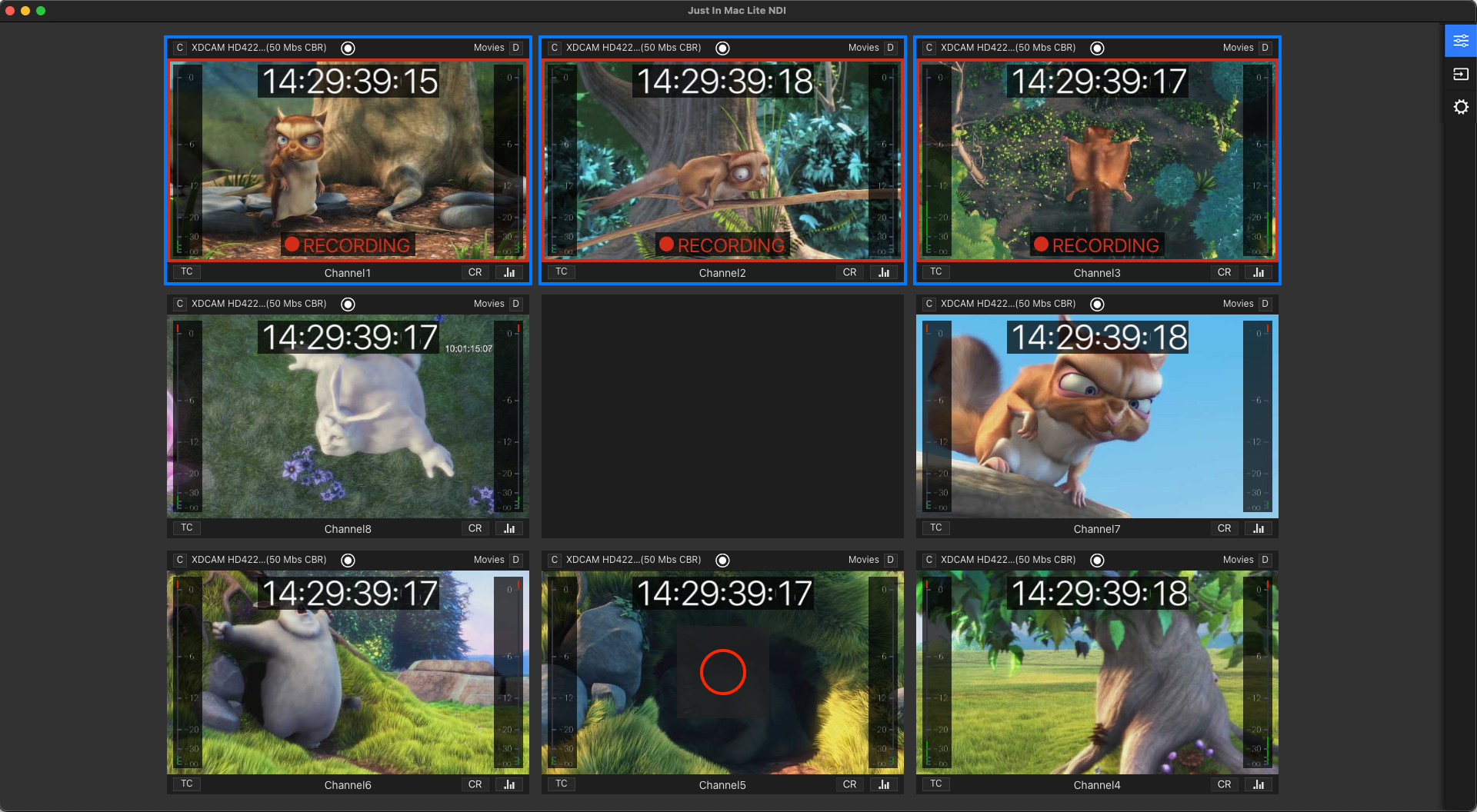Open the settings gear in sidebar
The width and height of the screenshot is (1477, 812).
[x=1460, y=107]
